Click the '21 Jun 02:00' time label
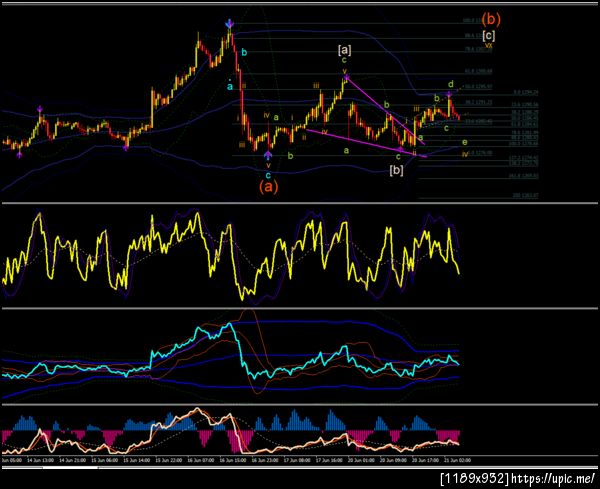 pos(457,460)
